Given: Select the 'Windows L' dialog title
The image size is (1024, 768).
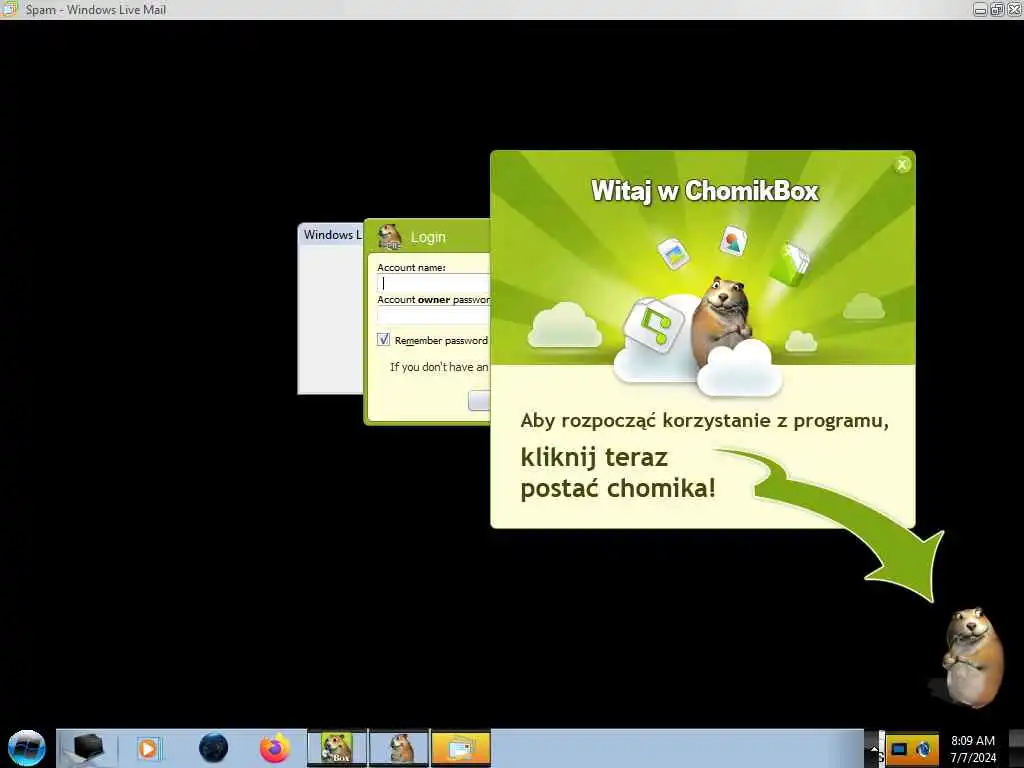Looking at the screenshot, I should [332, 235].
